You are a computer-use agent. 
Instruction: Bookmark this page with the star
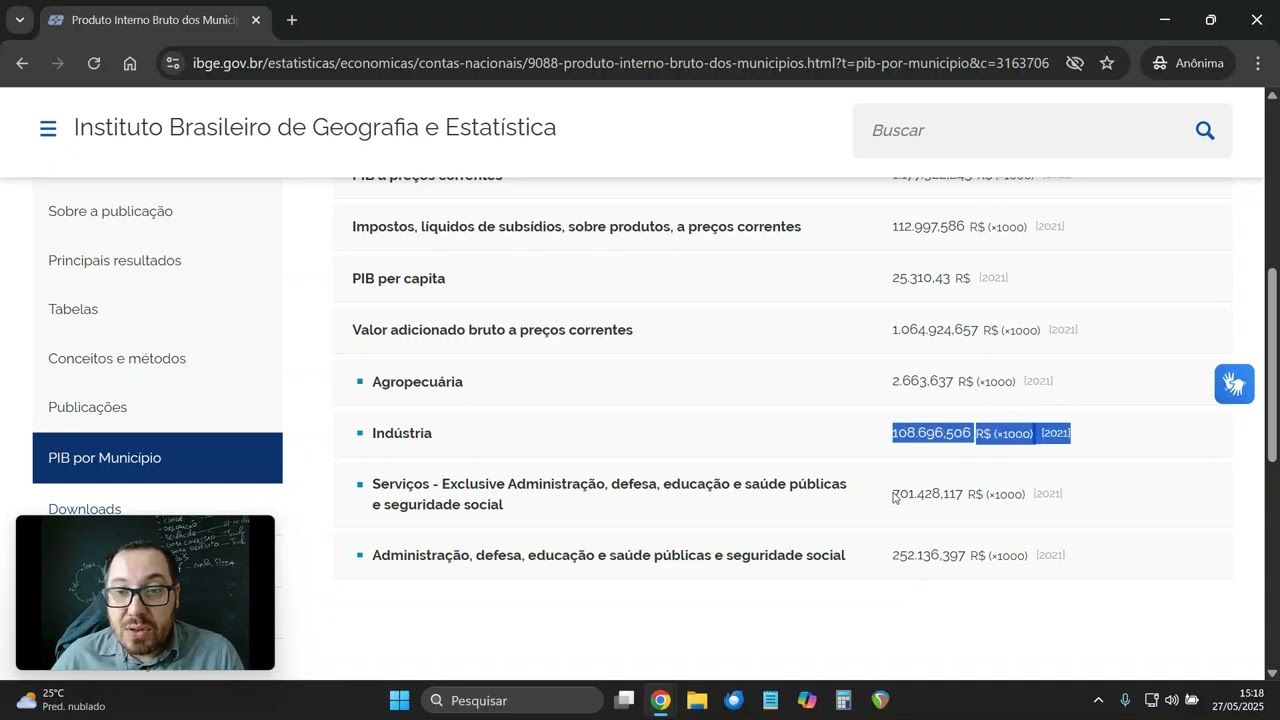tap(1107, 63)
